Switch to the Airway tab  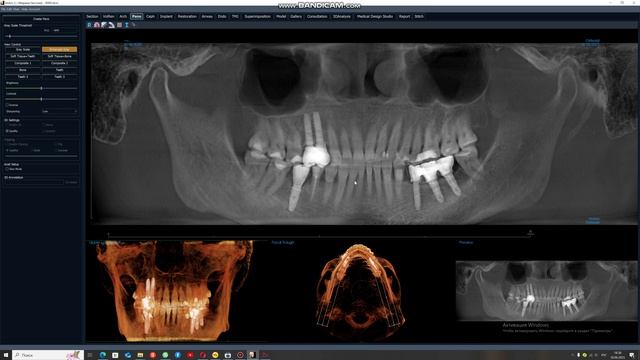pos(207,16)
